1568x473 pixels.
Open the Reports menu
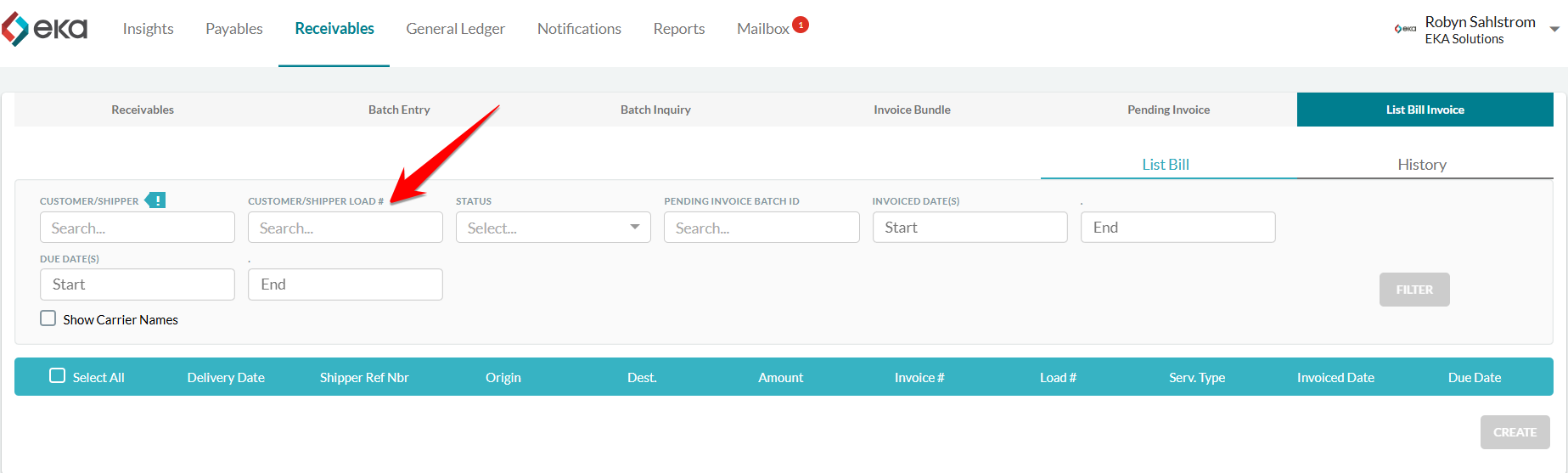click(679, 29)
